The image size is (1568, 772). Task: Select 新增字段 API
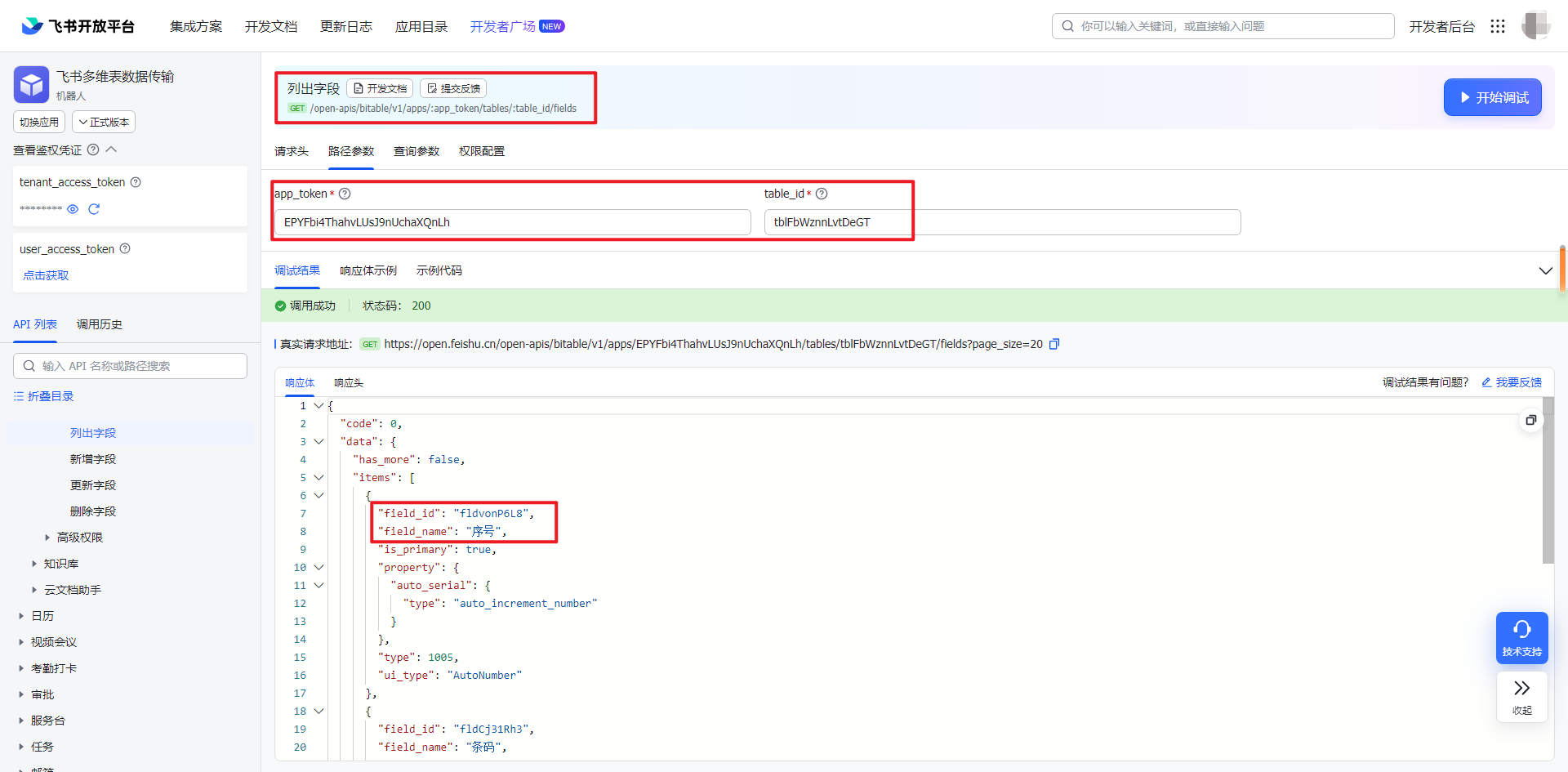point(93,459)
